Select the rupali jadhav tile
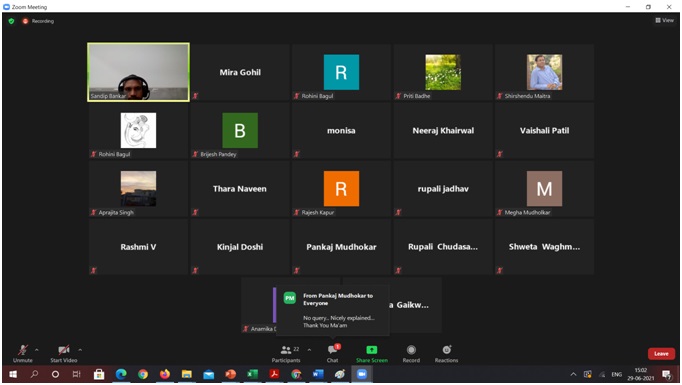The image size is (682, 385). (443, 189)
